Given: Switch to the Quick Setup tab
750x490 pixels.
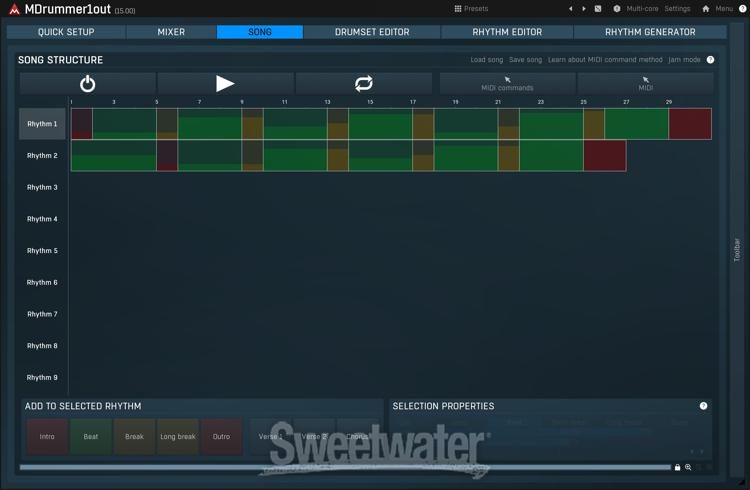Looking at the screenshot, I should [x=66, y=32].
